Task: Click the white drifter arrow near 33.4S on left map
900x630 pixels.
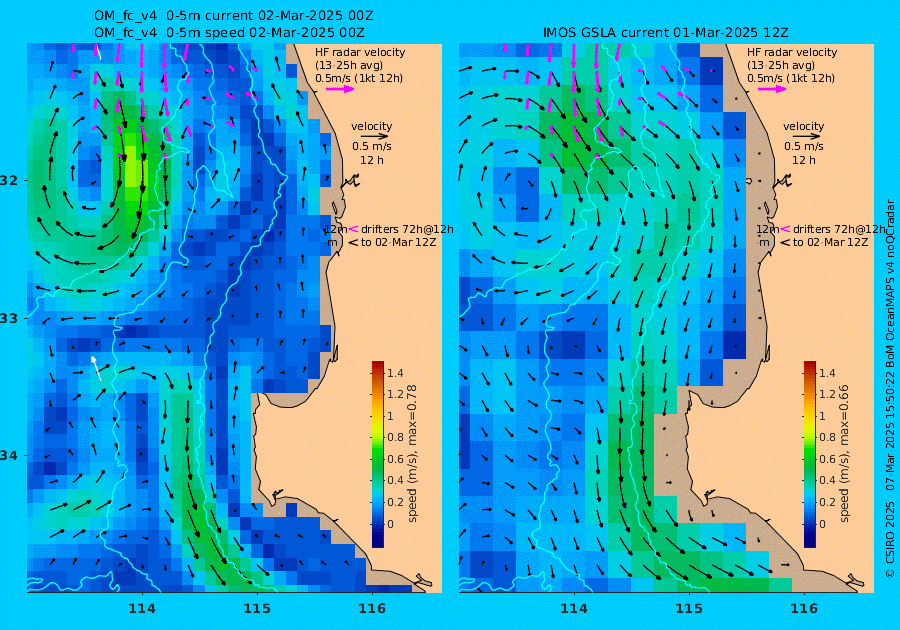Action: point(96,367)
